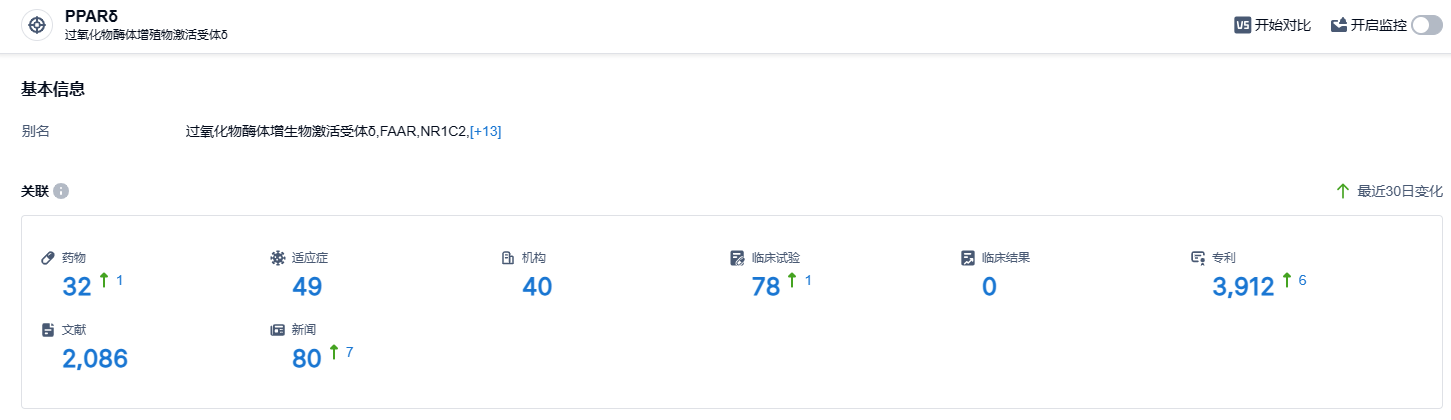The image size is (1451, 420).
Task: Click the 临床试验 icon
Action: [738, 258]
